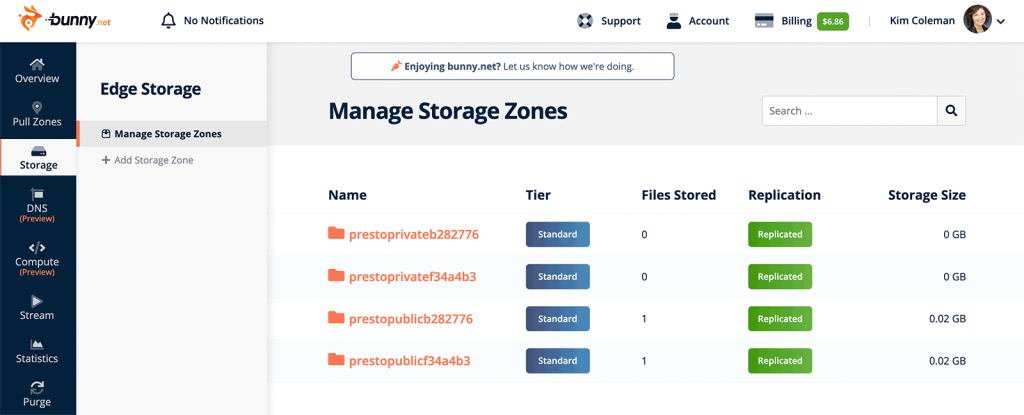
Task: Open storage zone prestoprivatef34a4b3
Action: pyautogui.click(x=413, y=276)
